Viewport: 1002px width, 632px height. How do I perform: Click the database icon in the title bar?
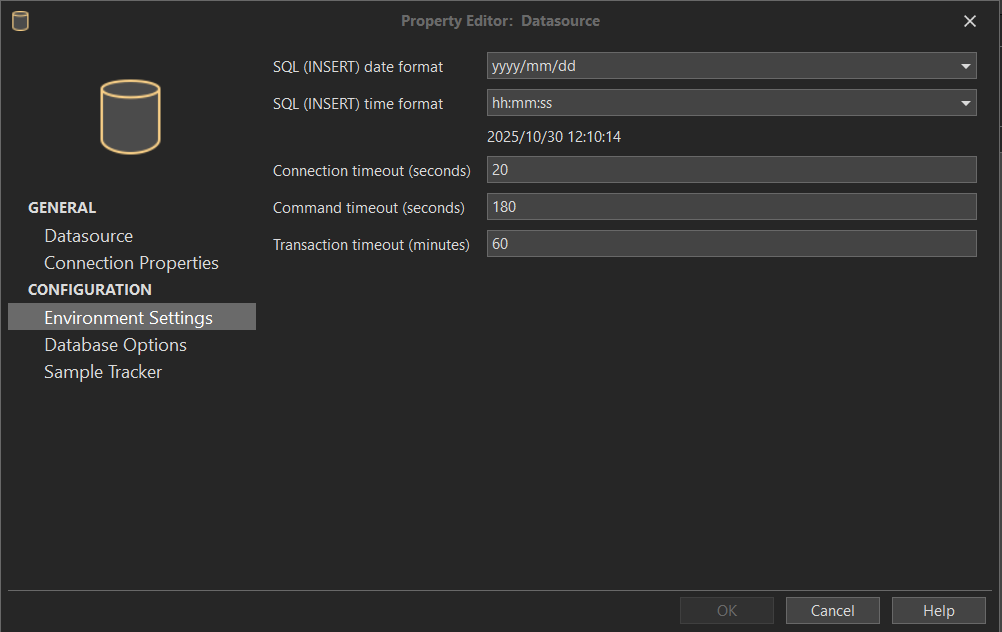click(20, 21)
